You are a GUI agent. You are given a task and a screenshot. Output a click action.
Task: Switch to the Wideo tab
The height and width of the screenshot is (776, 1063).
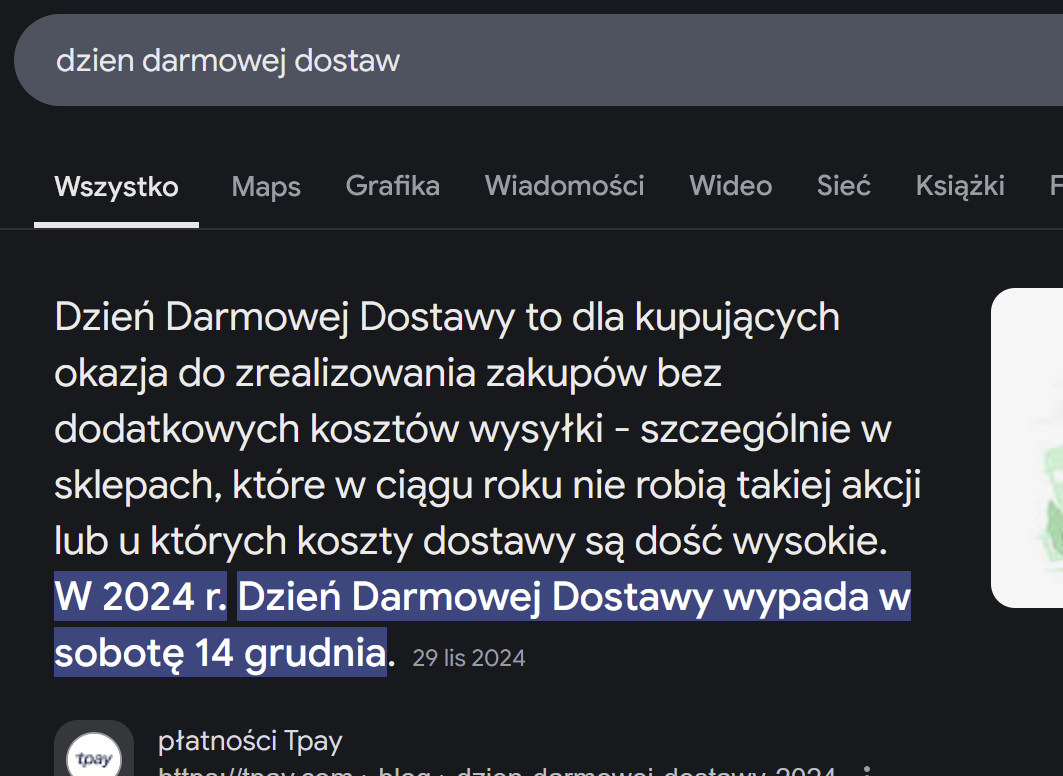pyautogui.click(x=730, y=186)
